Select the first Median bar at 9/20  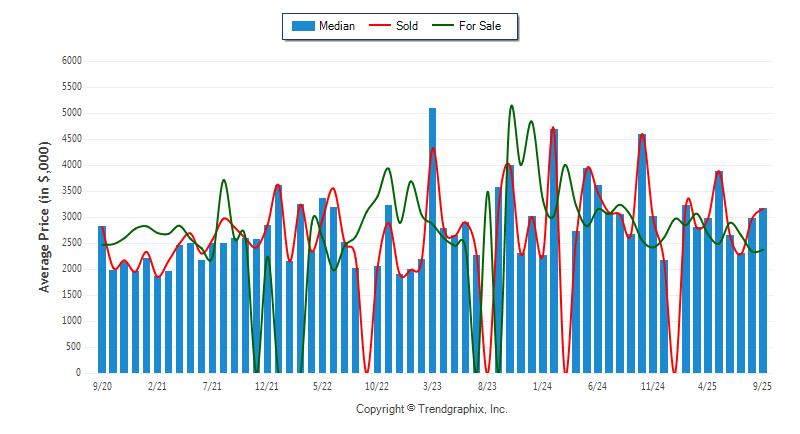pyautogui.click(x=102, y=299)
